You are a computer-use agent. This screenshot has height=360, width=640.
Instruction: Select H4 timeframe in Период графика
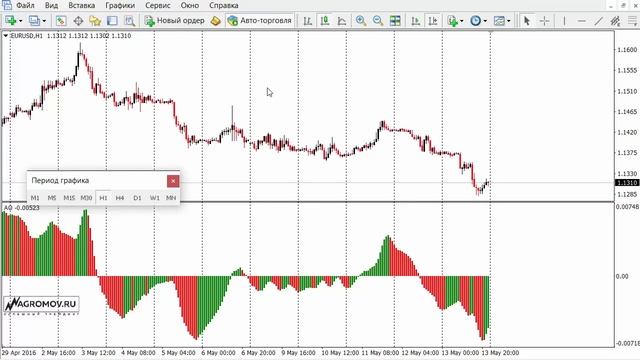pyautogui.click(x=120, y=198)
